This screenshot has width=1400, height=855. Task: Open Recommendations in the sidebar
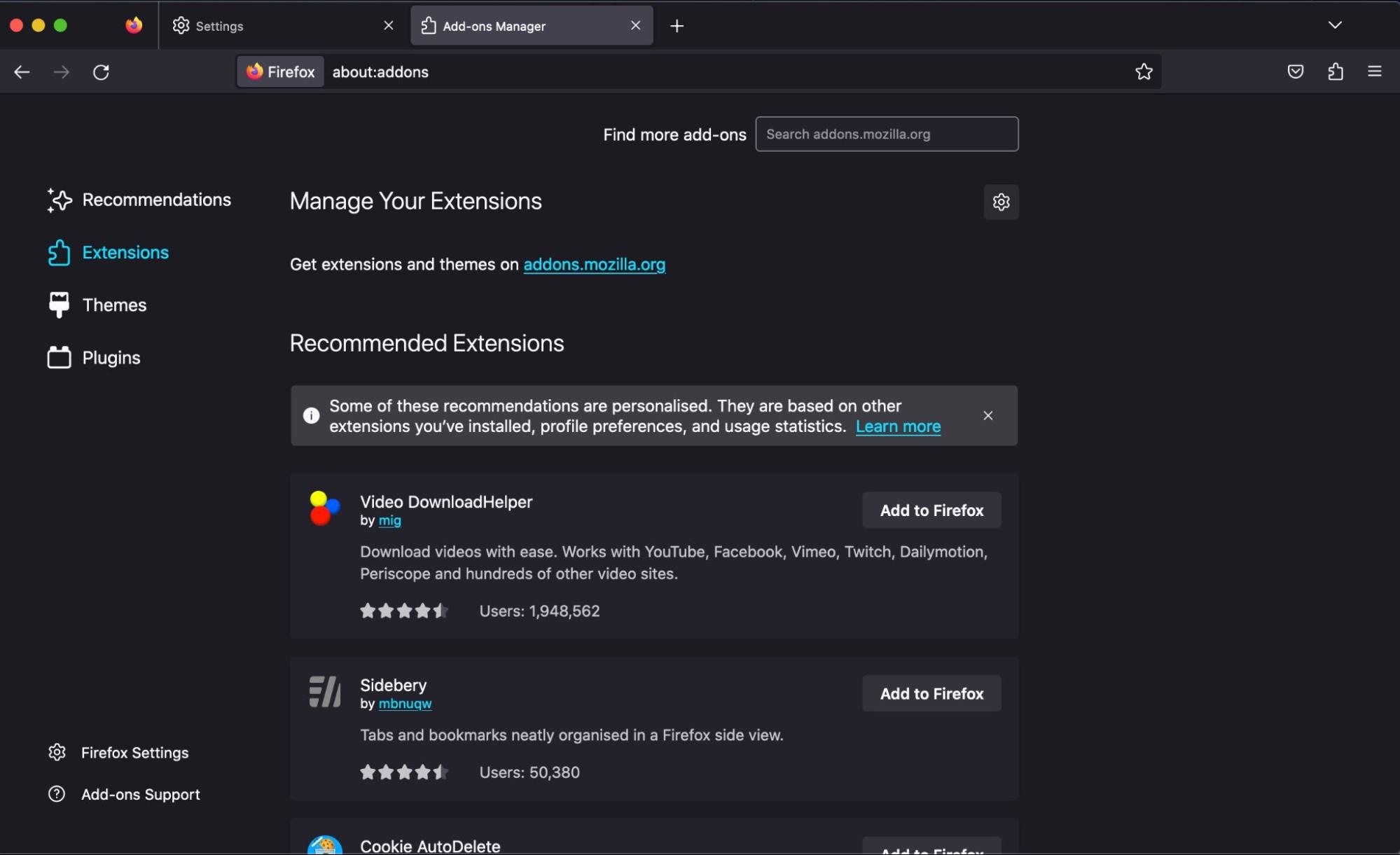pos(139,200)
